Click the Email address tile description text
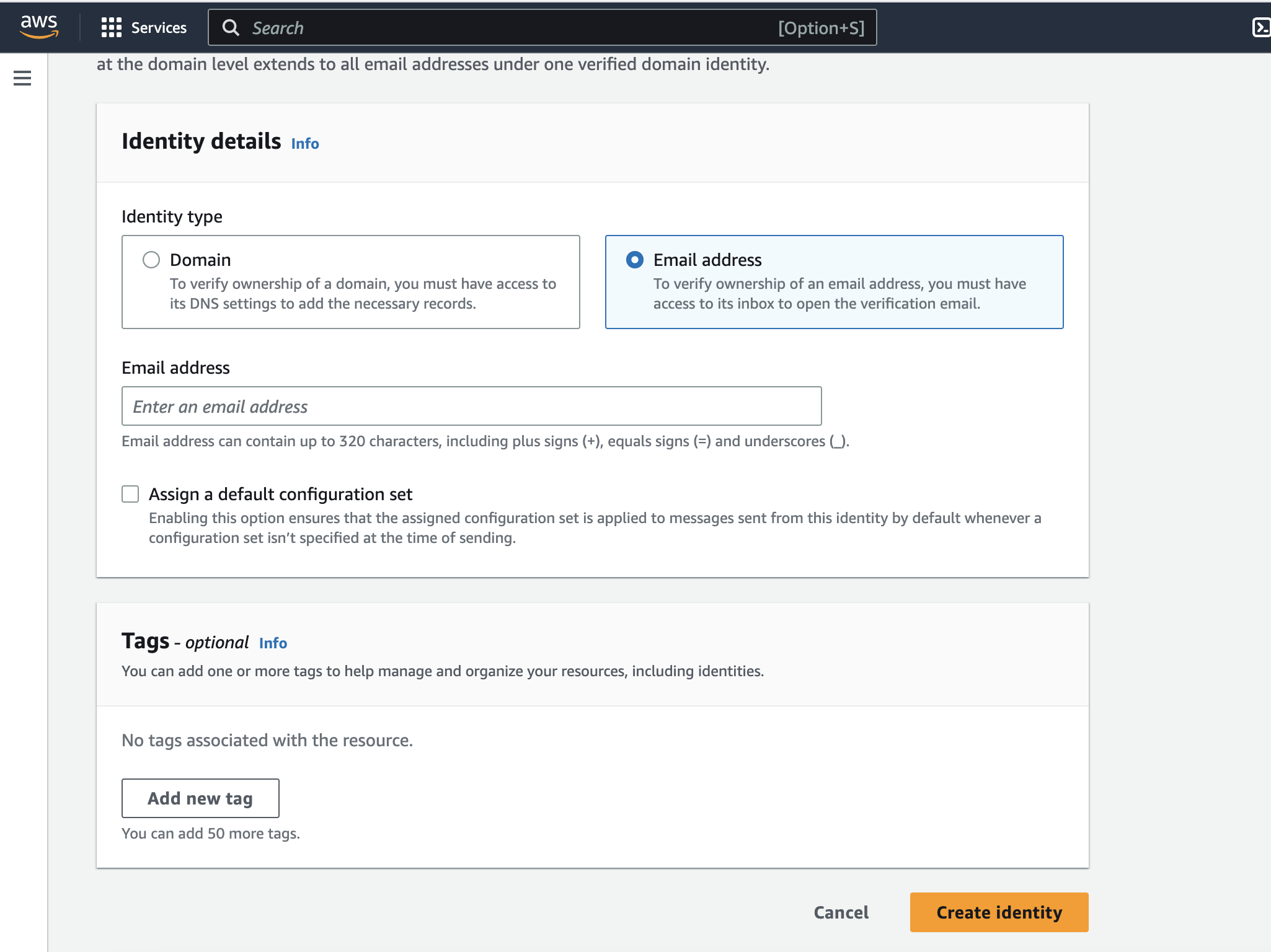Image resolution: width=1271 pixels, height=952 pixels. [839, 294]
